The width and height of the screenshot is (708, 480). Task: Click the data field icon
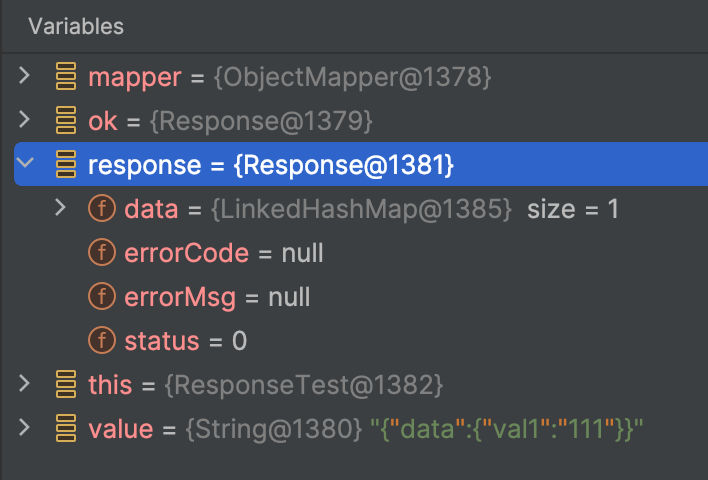pyautogui.click(x=102, y=209)
